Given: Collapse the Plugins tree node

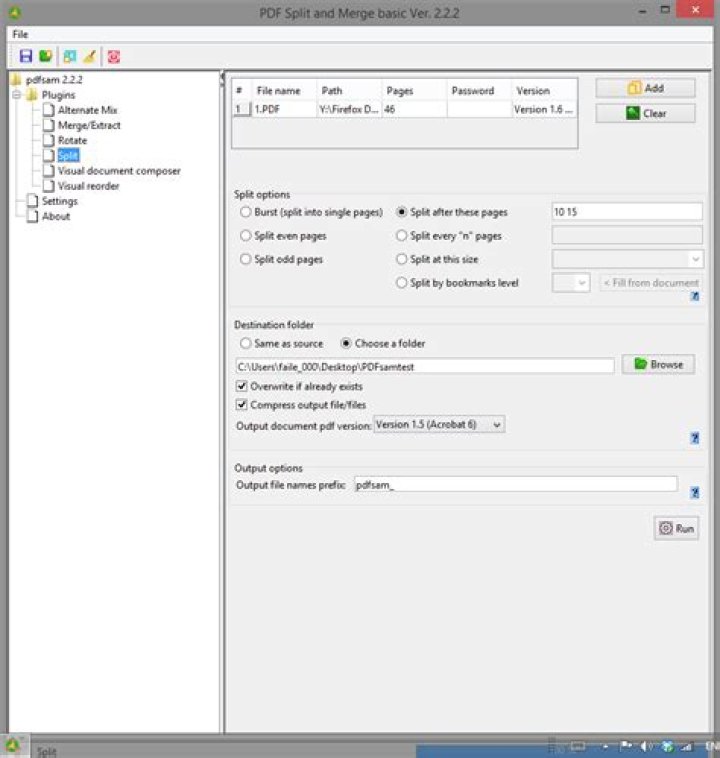Looking at the screenshot, I should click(x=17, y=95).
